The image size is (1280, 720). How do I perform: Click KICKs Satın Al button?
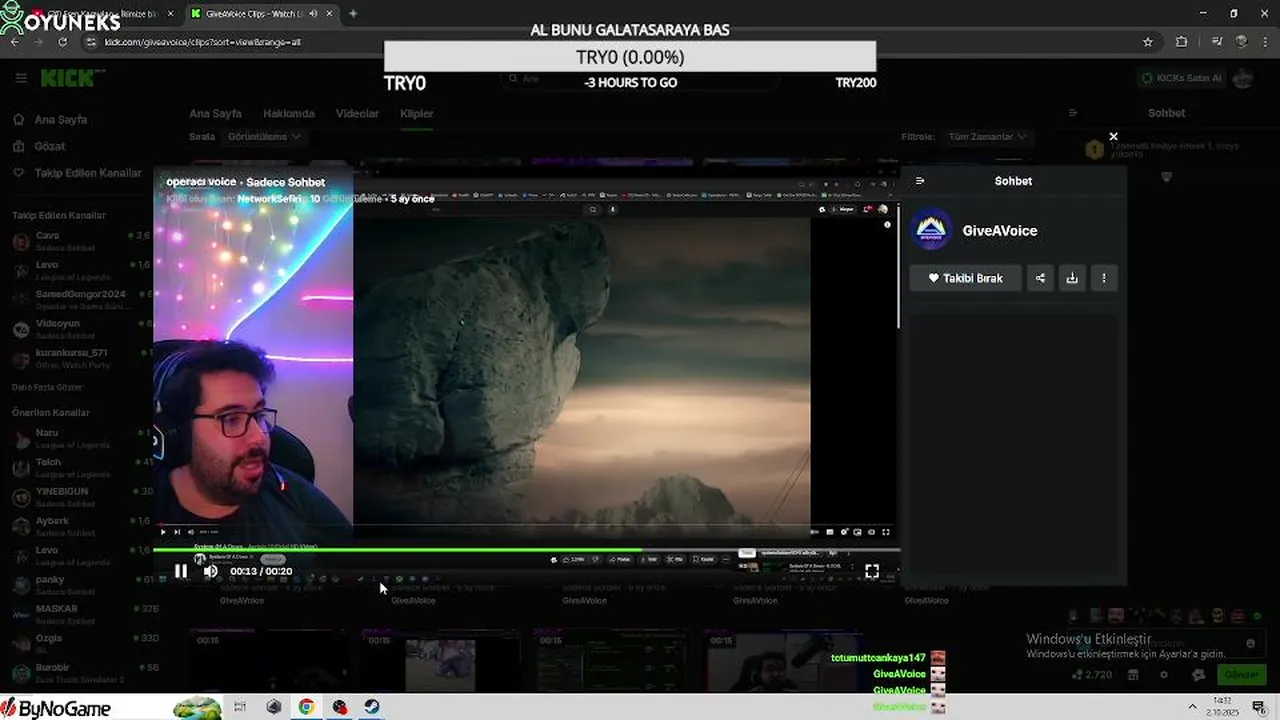[x=1182, y=78]
